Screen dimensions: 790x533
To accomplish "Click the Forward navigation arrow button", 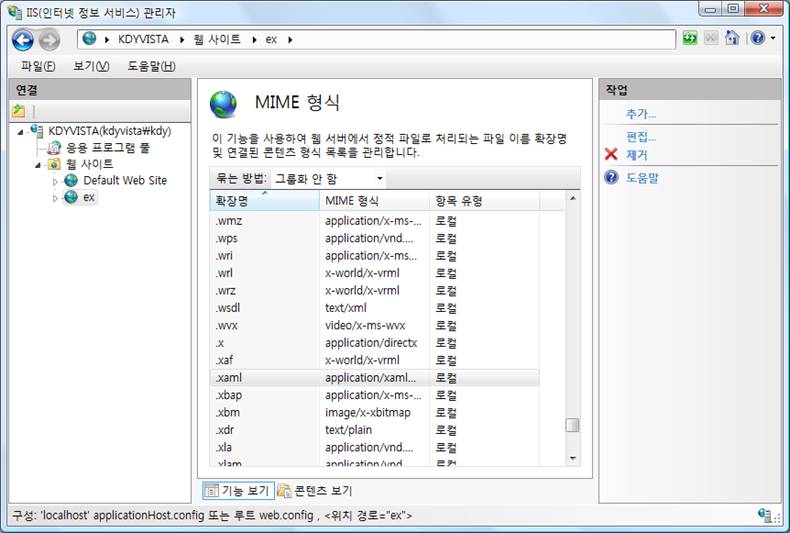I will [x=49, y=39].
